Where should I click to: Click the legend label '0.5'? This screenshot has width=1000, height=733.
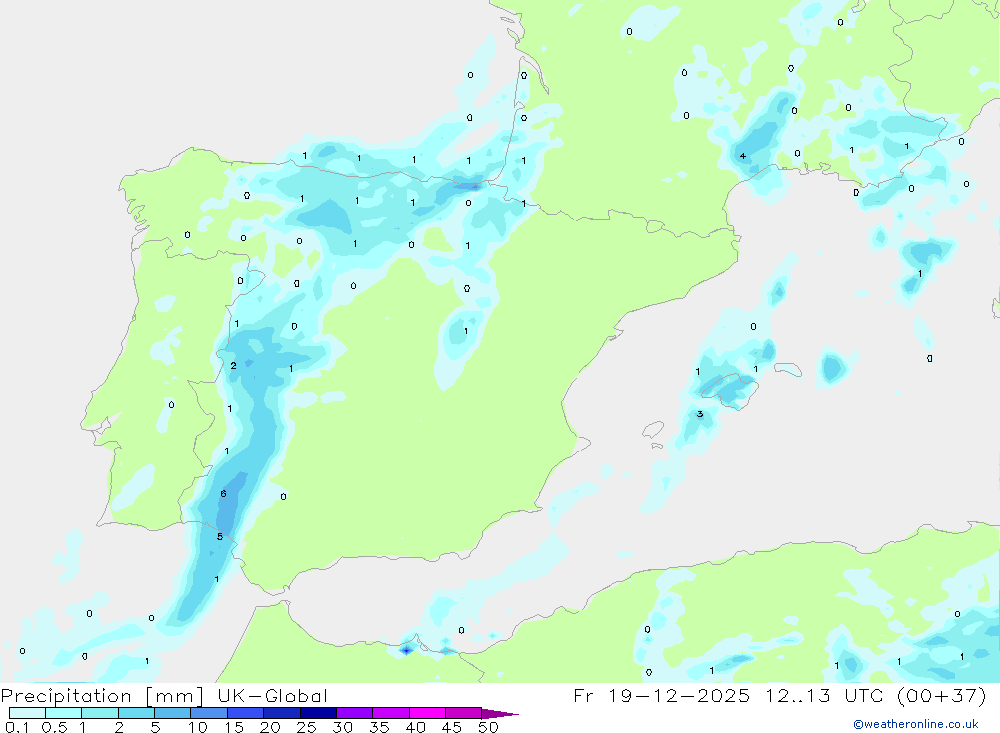pos(54,727)
